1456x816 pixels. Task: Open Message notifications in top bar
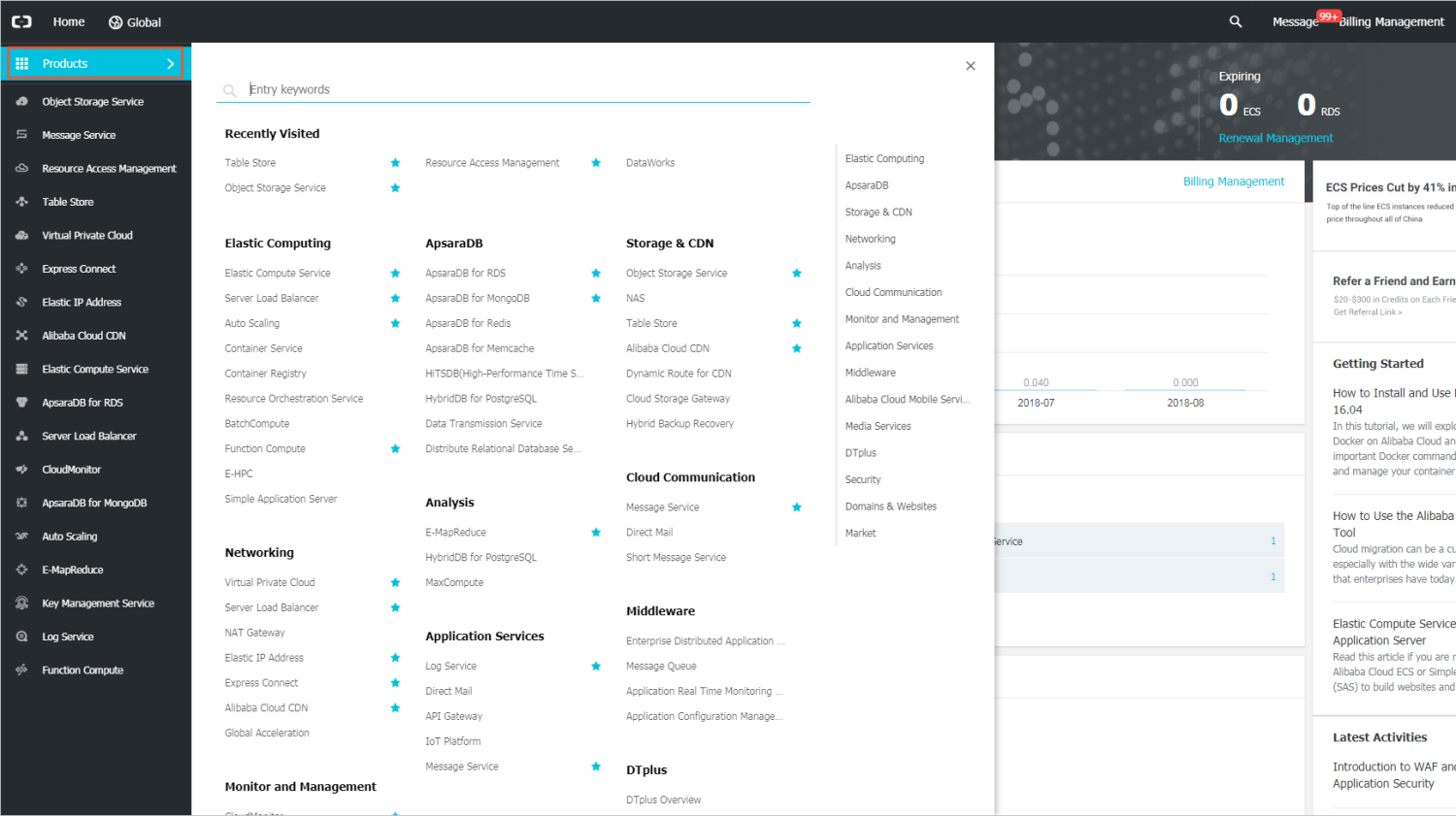(x=1295, y=22)
